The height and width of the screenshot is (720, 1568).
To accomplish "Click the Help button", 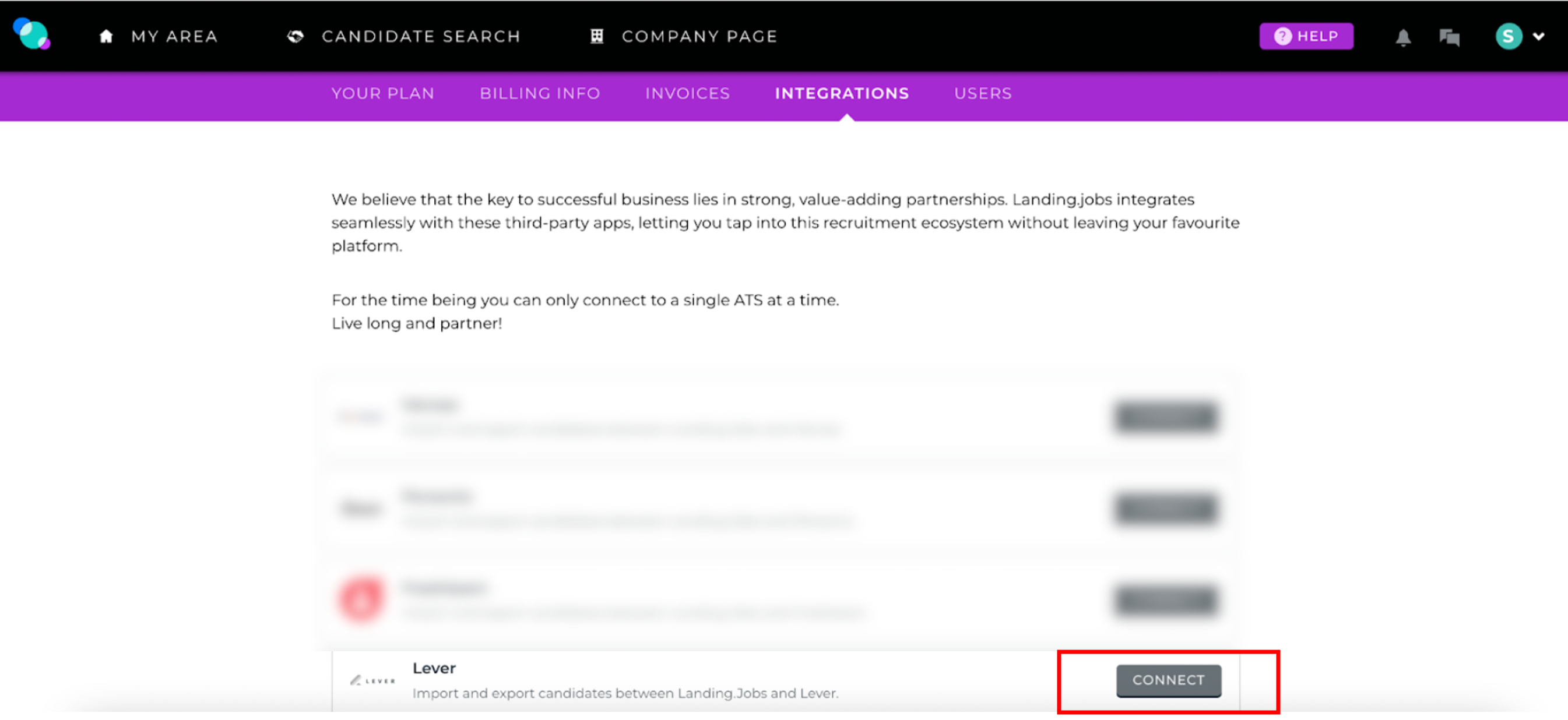I will pos(1306,37).
